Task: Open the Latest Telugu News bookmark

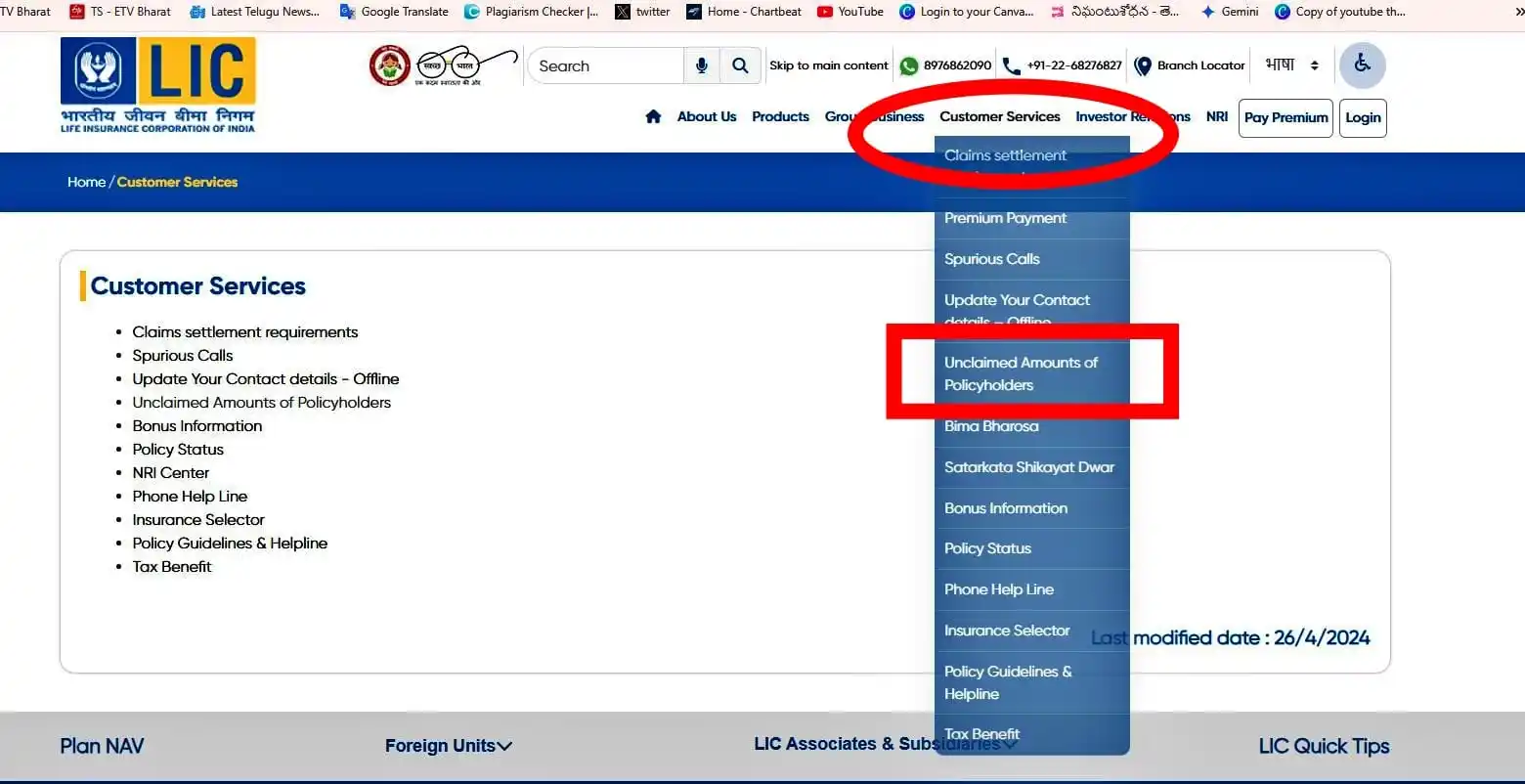Action: [x=255, y=12]
